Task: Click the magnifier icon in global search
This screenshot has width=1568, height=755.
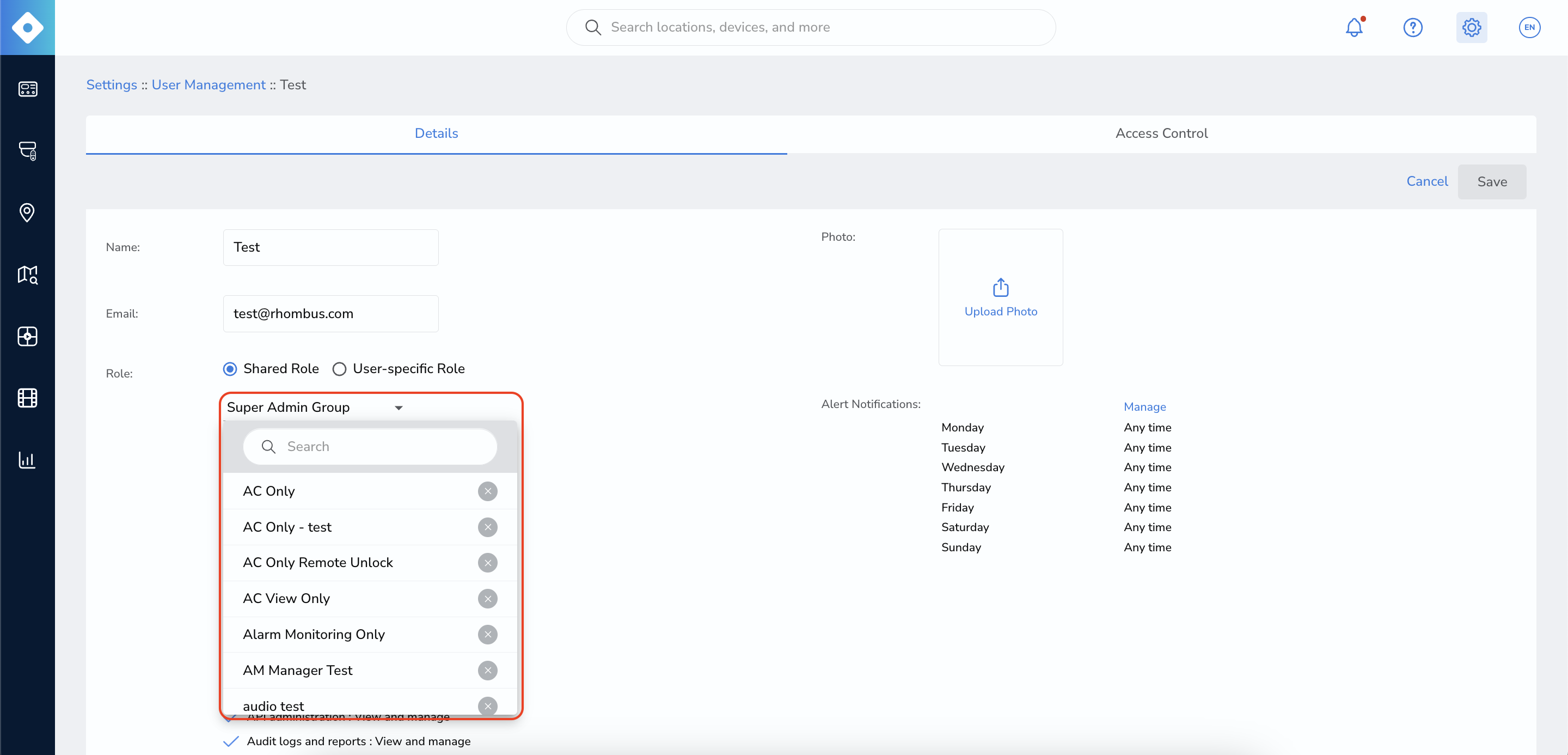Action: (593, 27)
